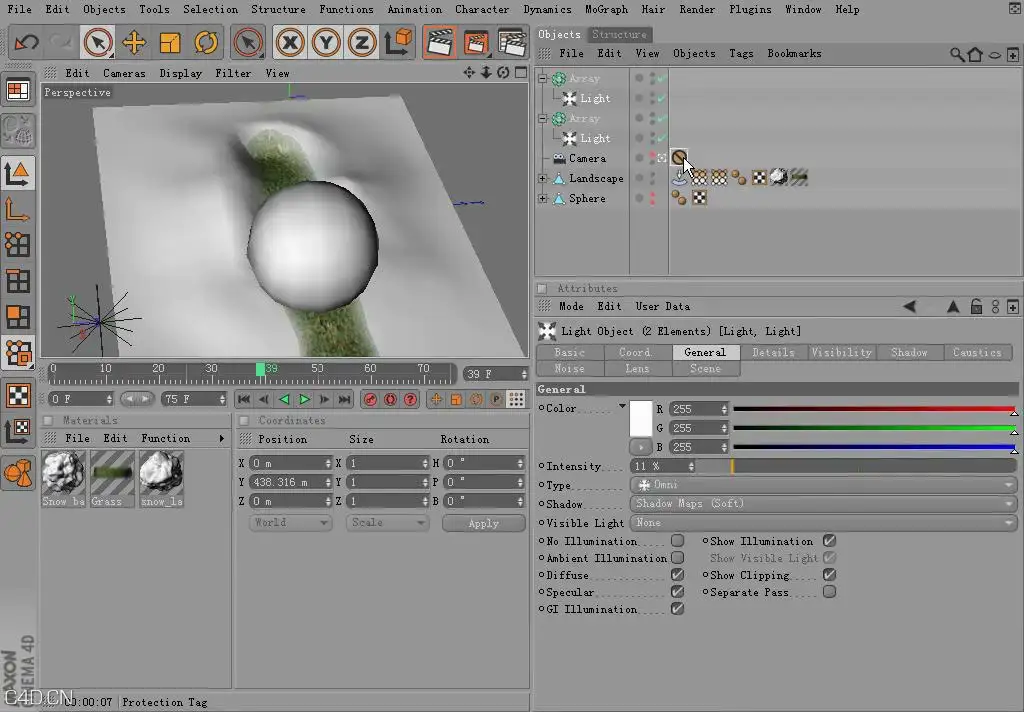Screen dimensions: 1024x712
Task: Expand the Landscape object in tree
Action: pos(542,178)
